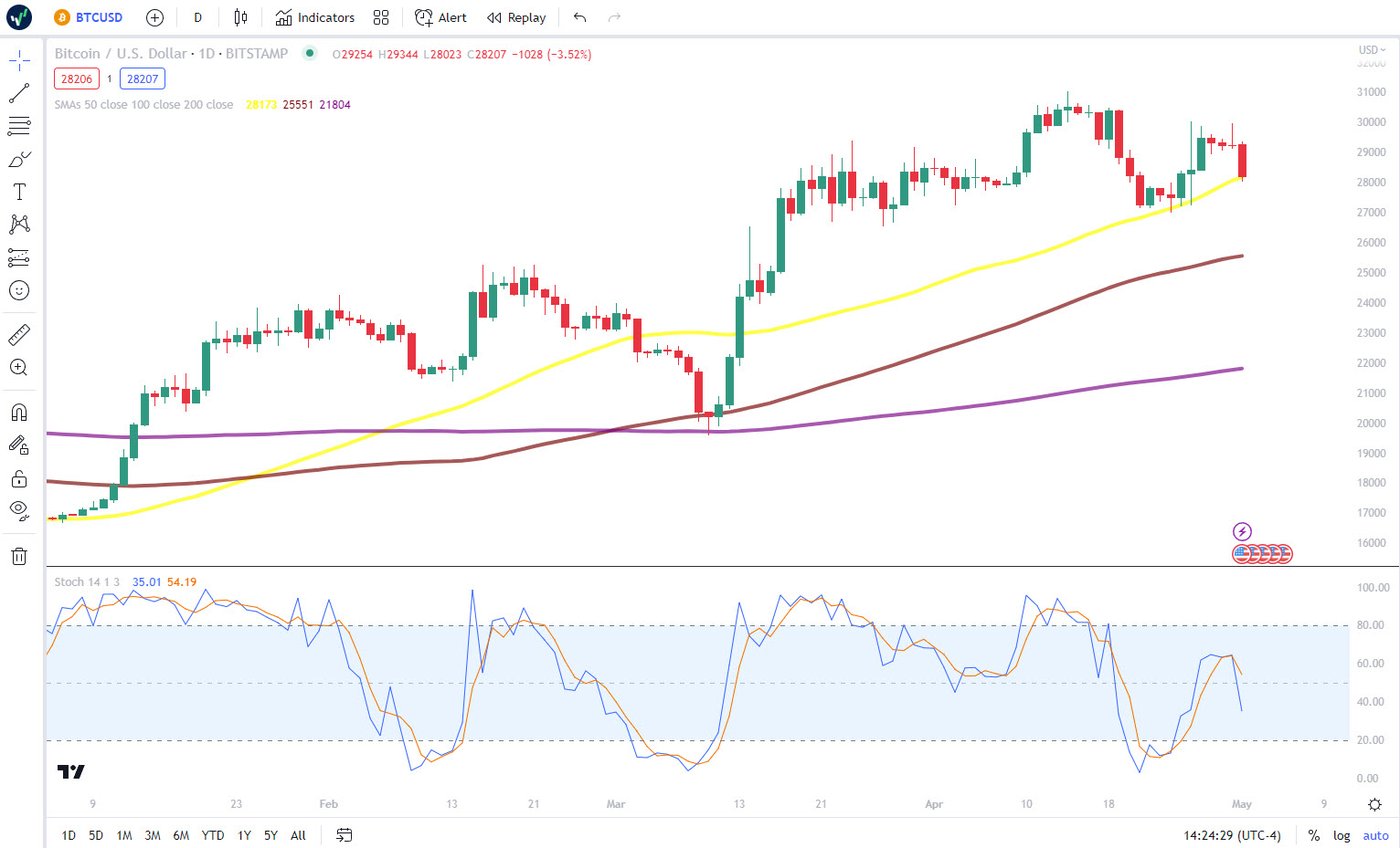Toggle log scale on price axis

[1341, 835]
